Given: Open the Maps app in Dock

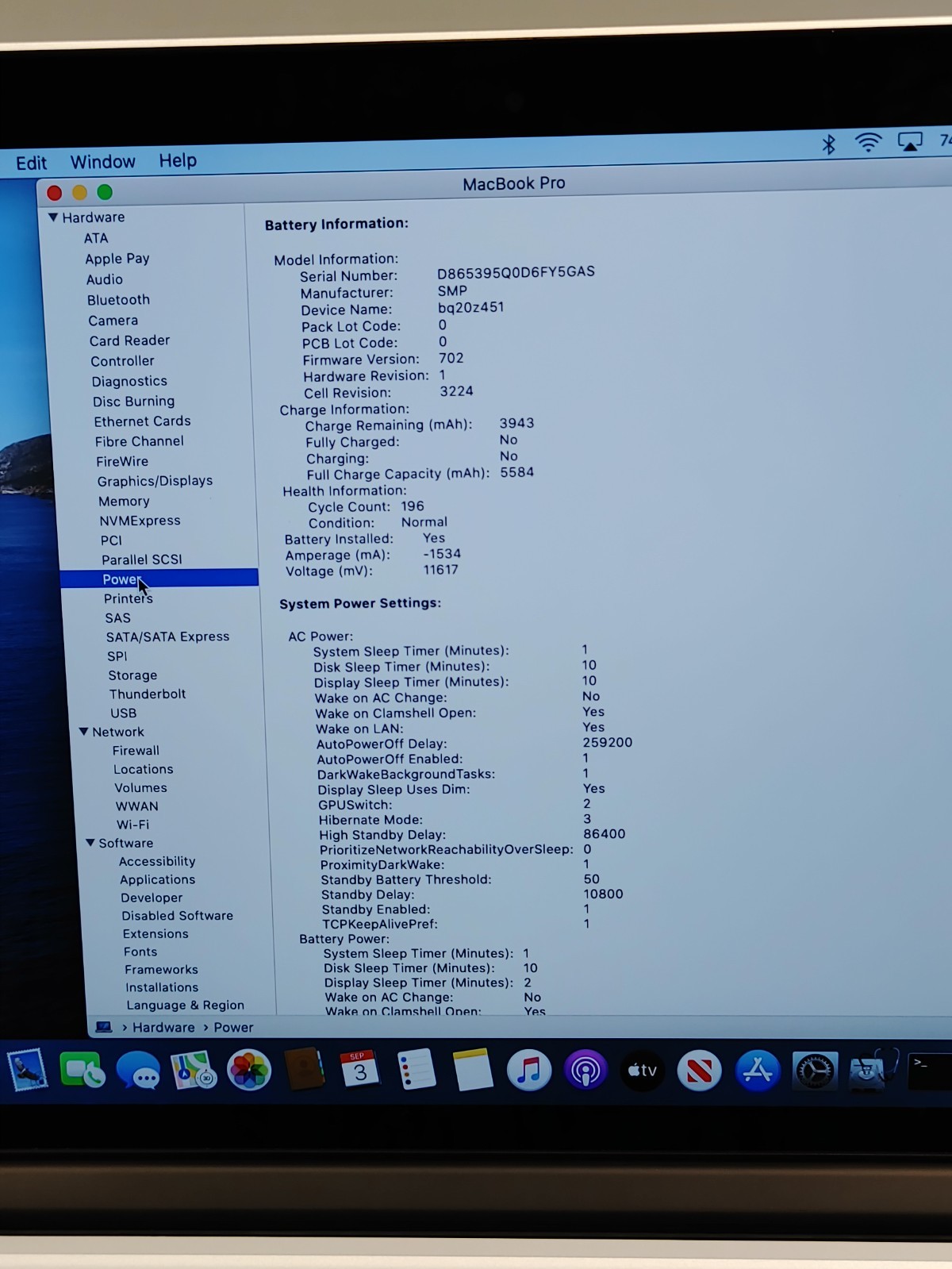Looking at the screenshot, I should 194,1071.
